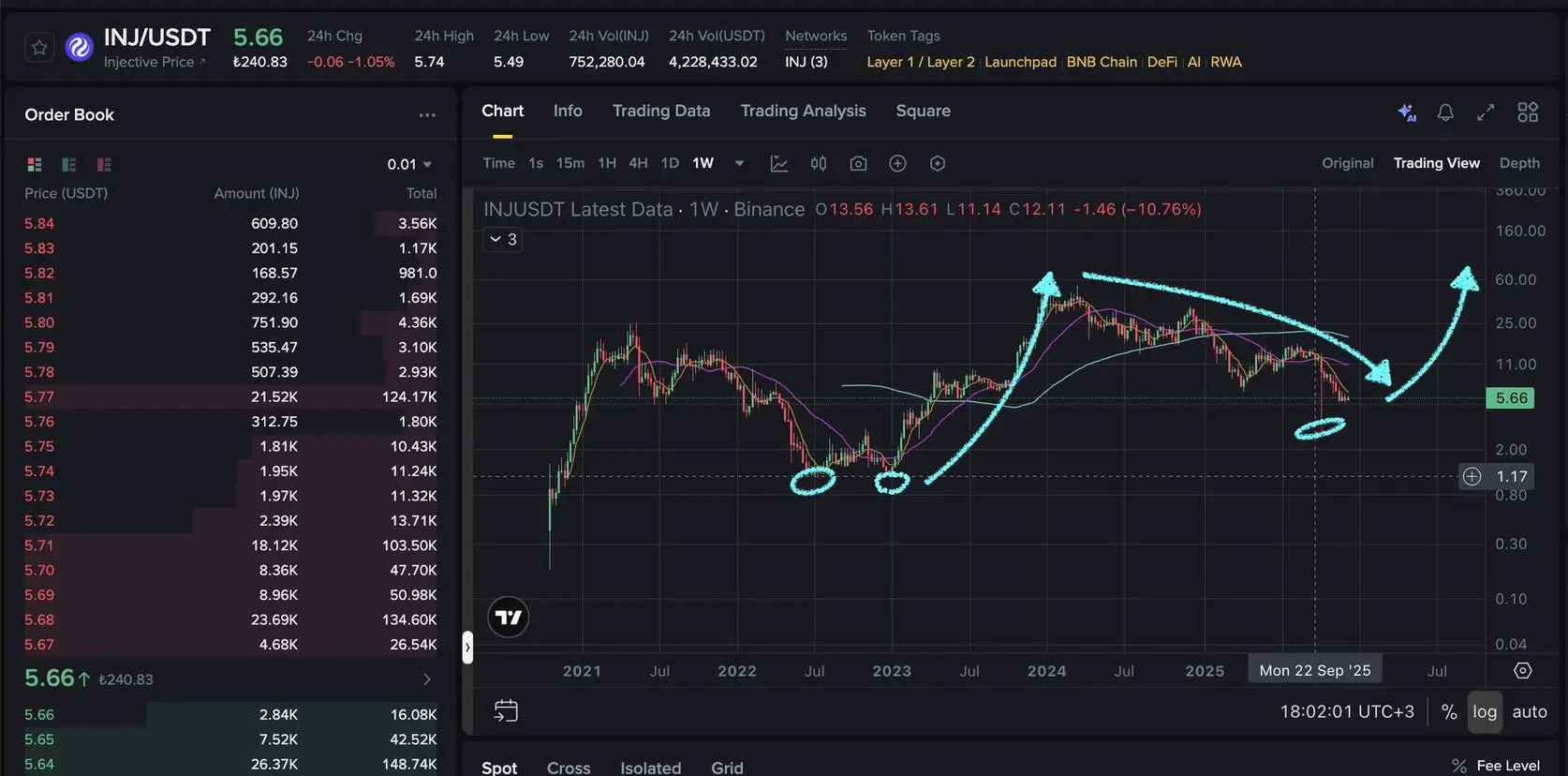This screenshot has width=1568, height=776.
Task: Open Order Book more options menu
Action: pyautogui.click(x=427, y=114)
